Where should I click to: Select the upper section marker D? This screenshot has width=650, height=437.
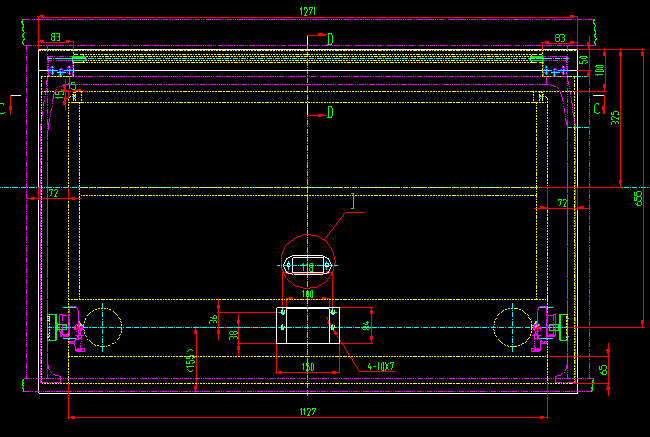coord(329,39)
